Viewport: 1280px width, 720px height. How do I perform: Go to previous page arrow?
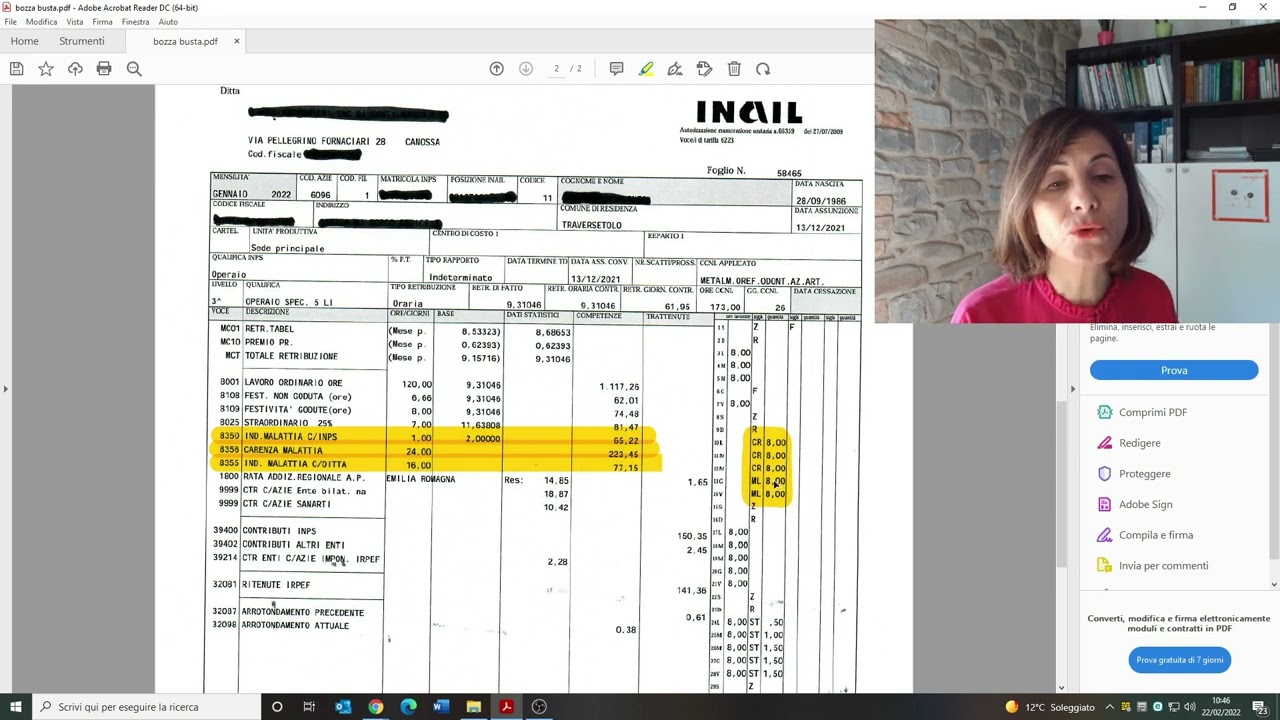[496, 69]
